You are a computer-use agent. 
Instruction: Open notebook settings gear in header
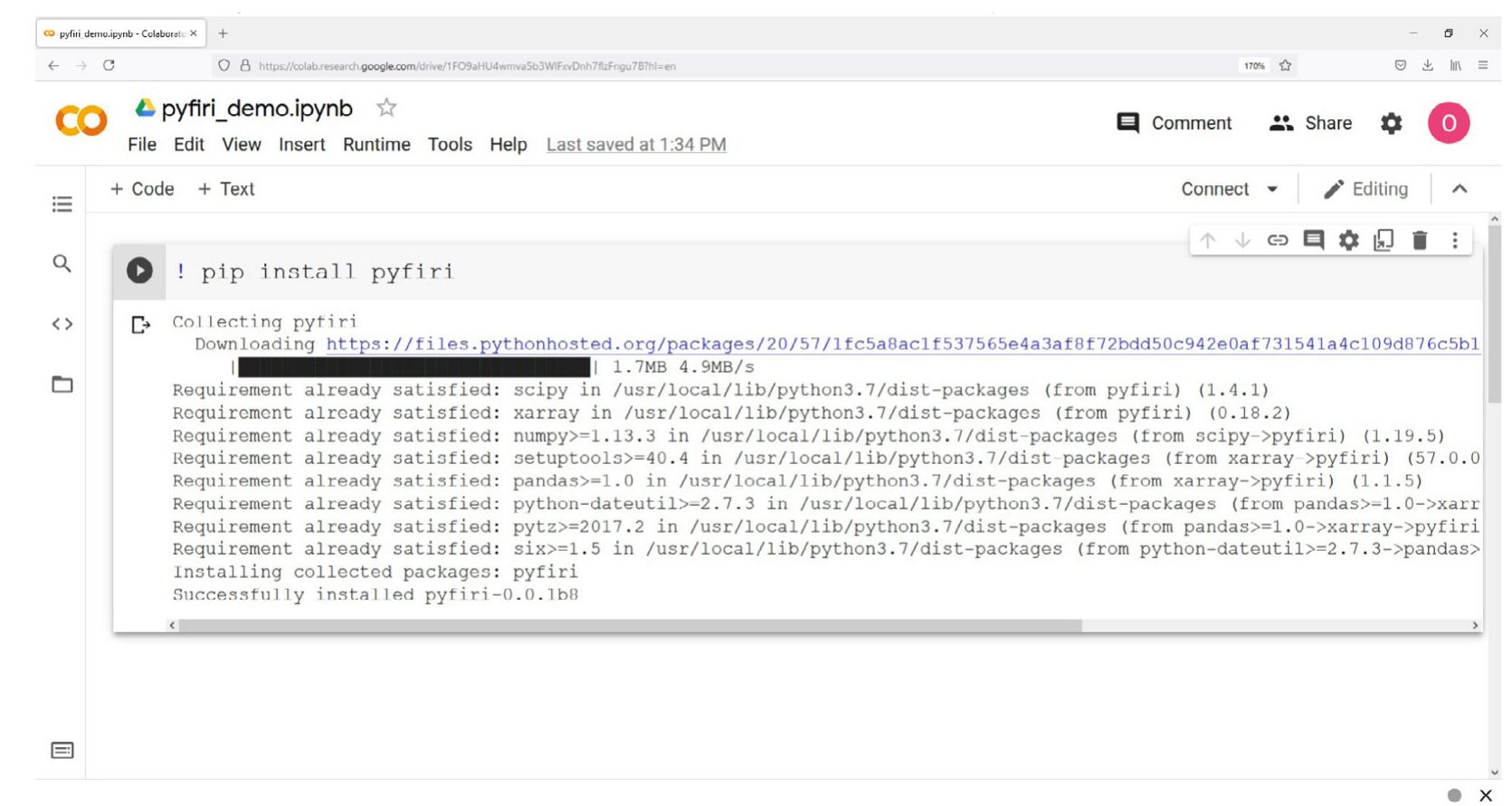pos(1391,123)
